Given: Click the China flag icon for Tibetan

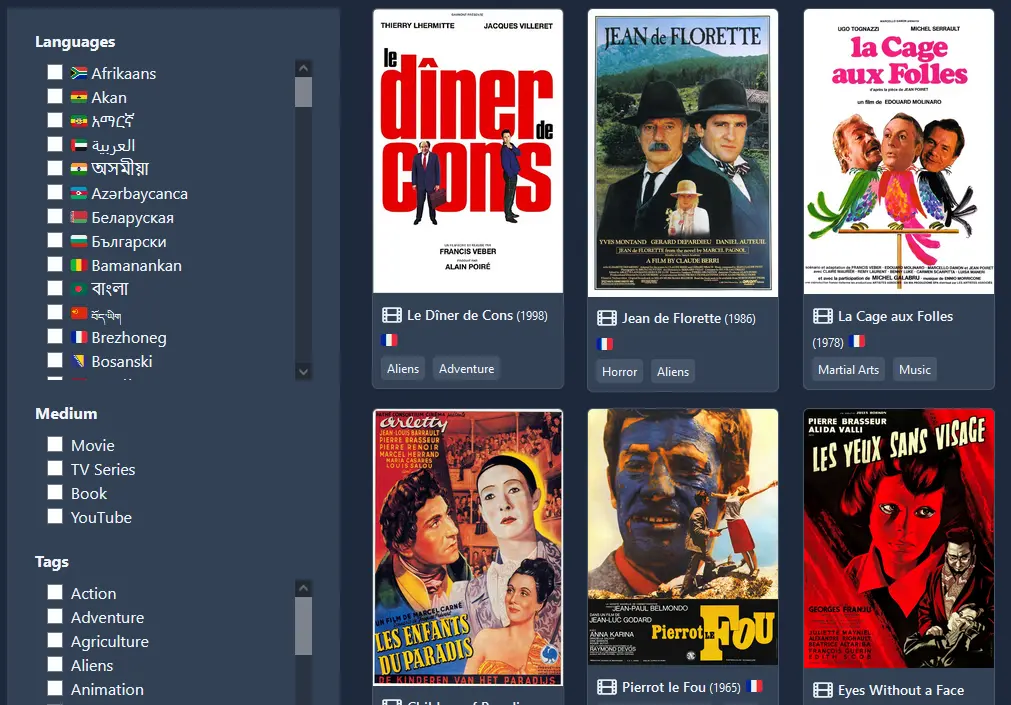Looking at the screenshot, I should 79,313.
